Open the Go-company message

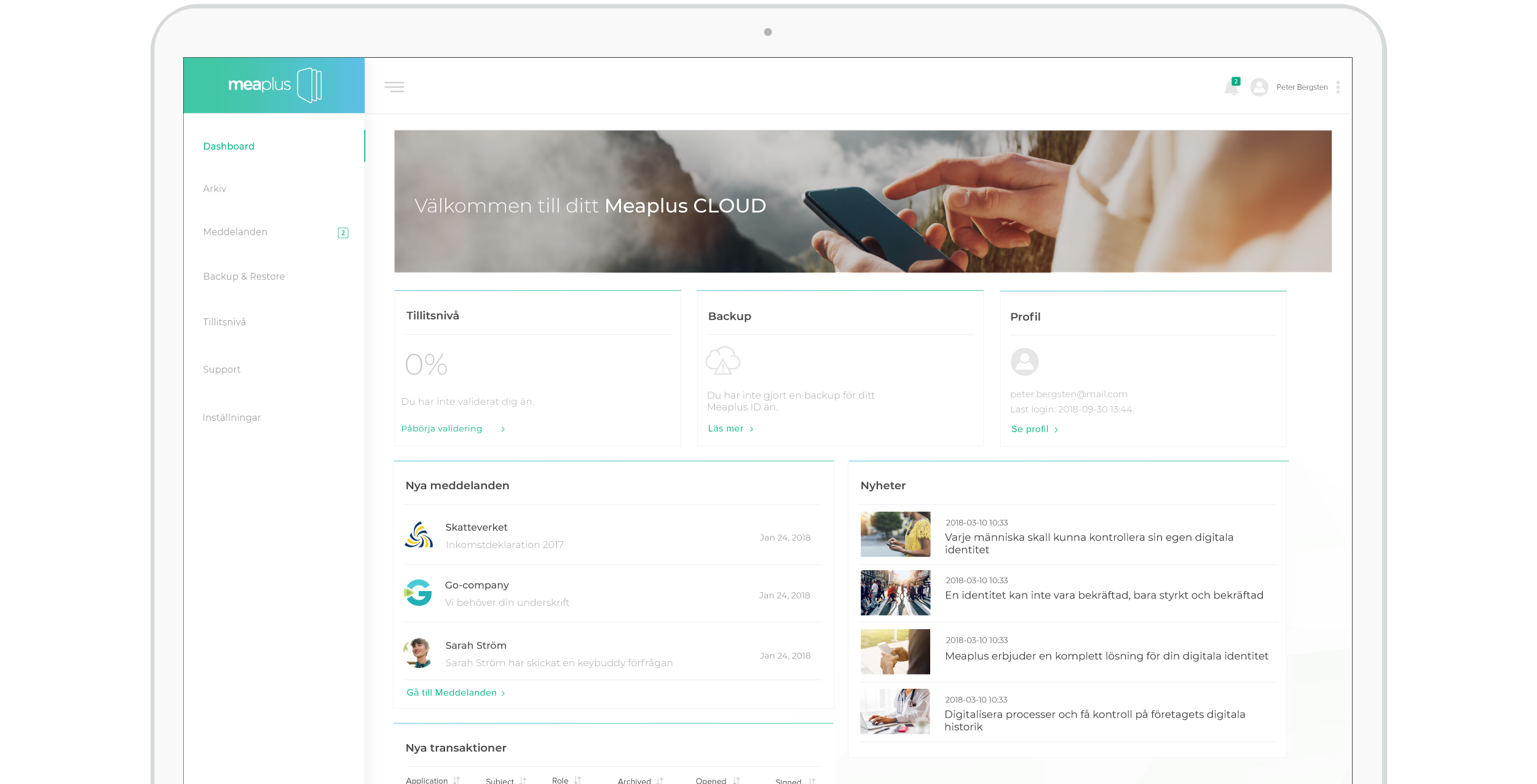(x=613, y=594)
